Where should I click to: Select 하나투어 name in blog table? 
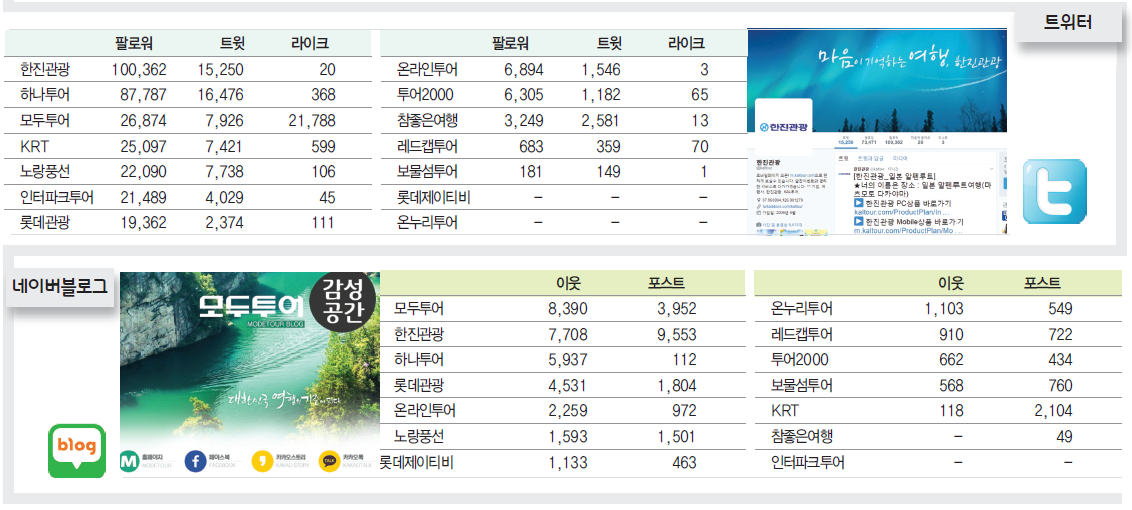(419, 360)
